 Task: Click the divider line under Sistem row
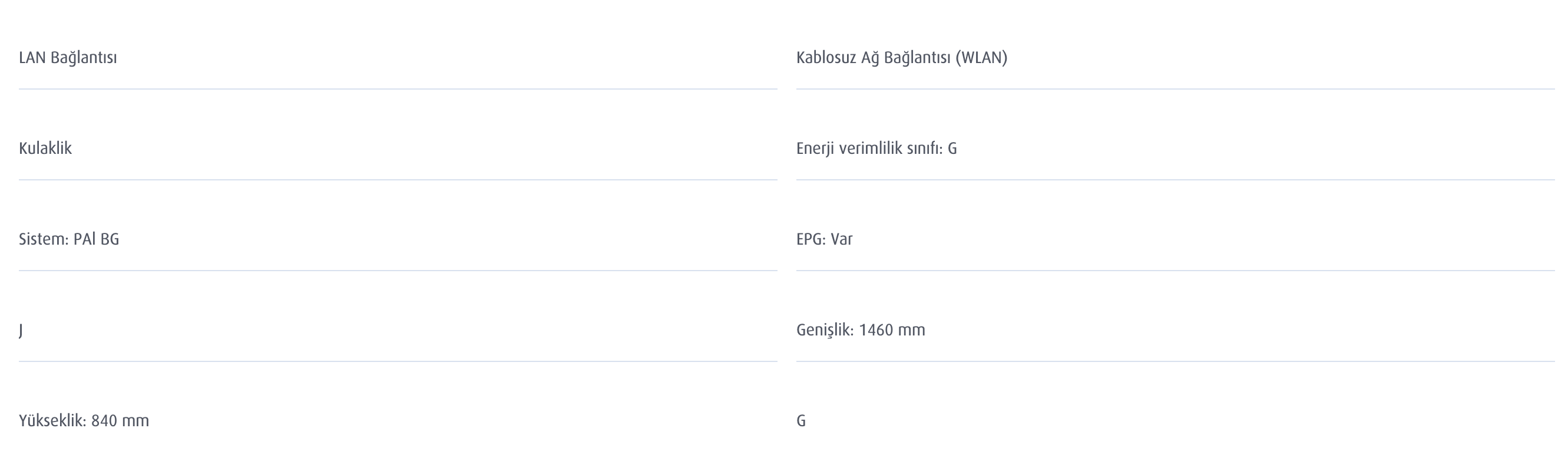[398, 271]
